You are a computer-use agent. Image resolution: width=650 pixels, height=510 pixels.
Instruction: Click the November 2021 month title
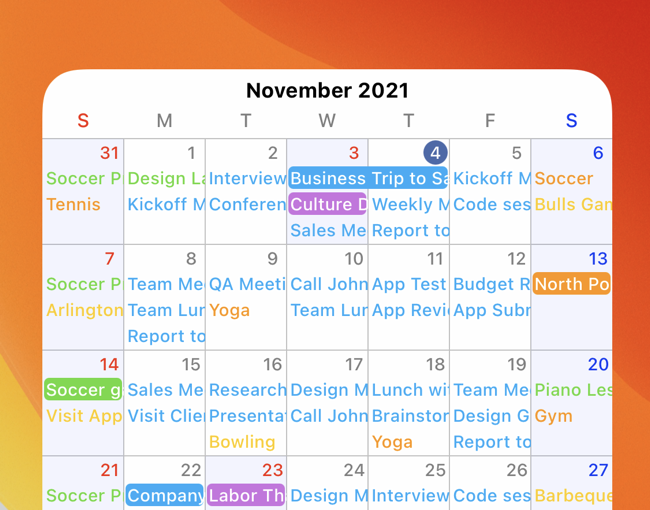click(x=327, y=90)
